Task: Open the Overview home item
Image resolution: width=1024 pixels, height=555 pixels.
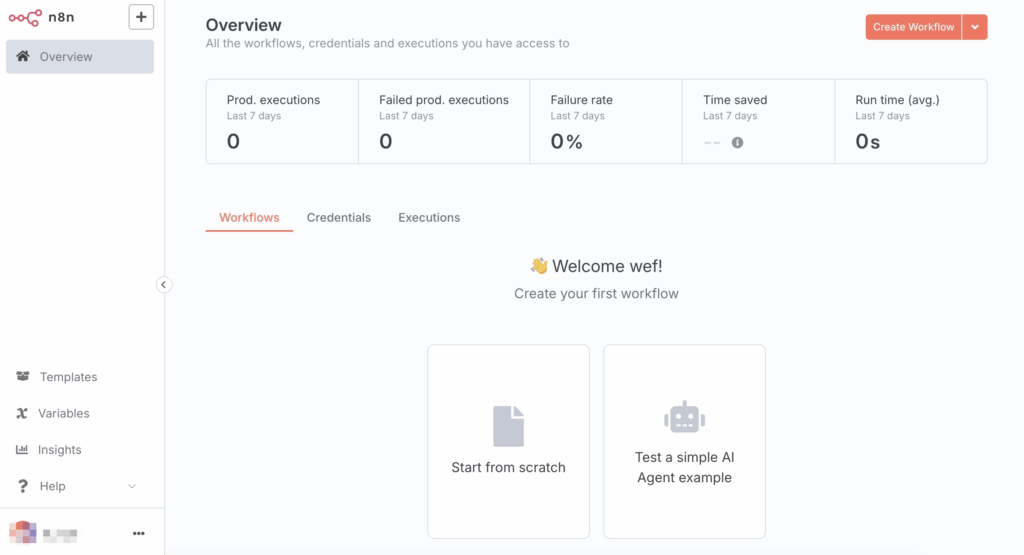Action: [x=80, y=56]
